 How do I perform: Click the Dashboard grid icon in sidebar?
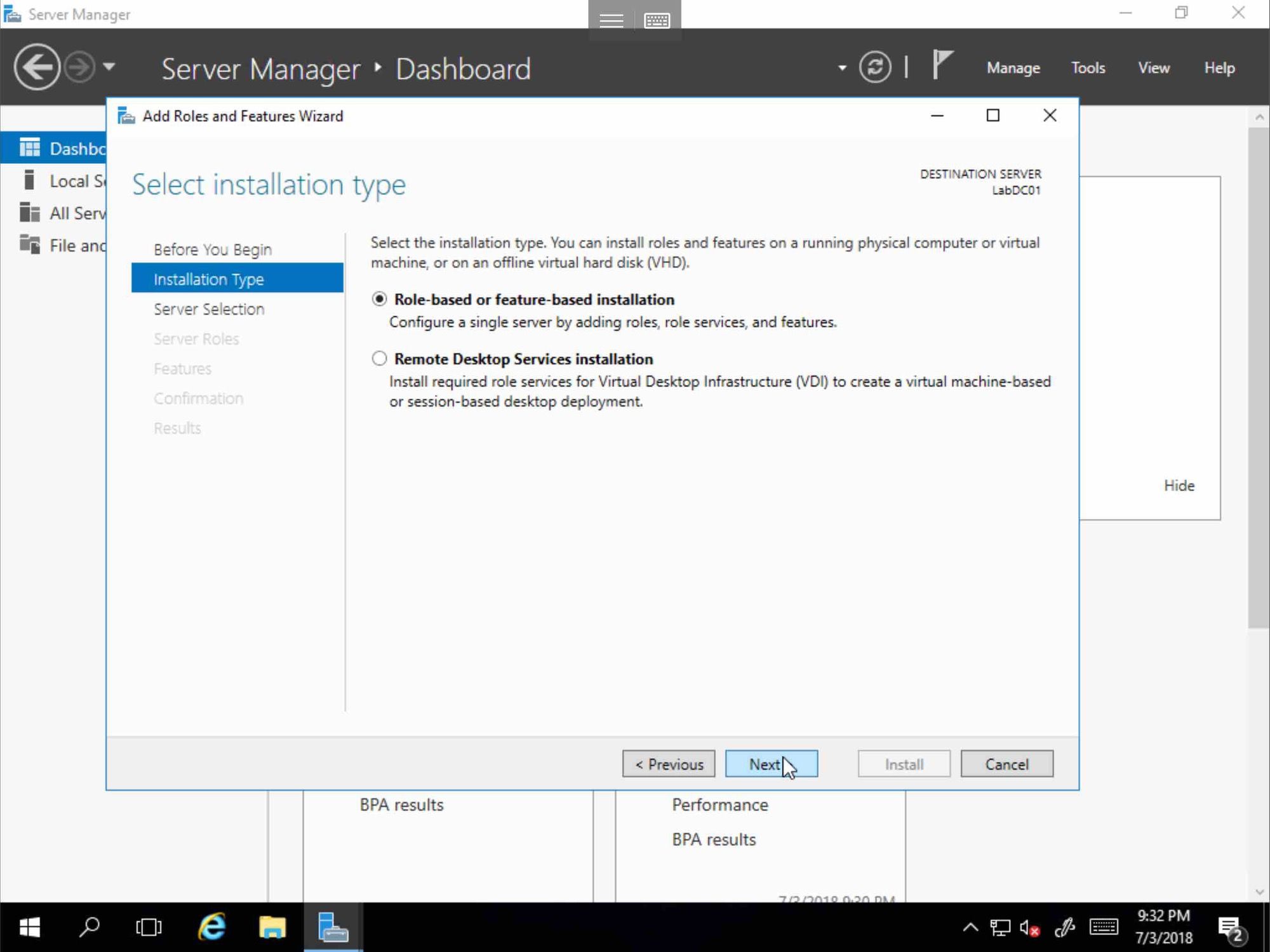(x=29, y=147)
